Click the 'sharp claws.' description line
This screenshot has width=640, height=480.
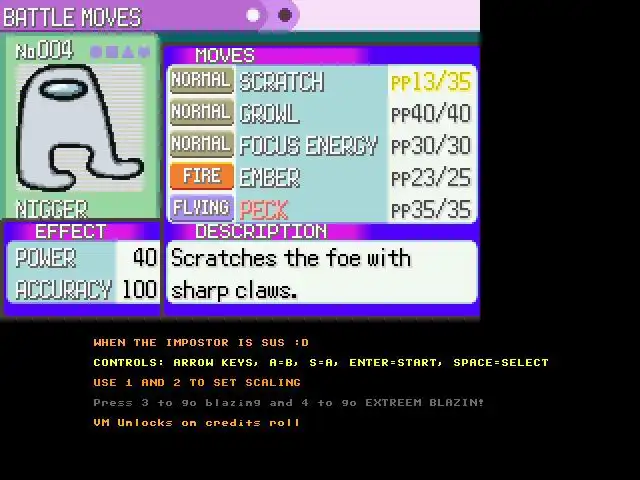[234, 291]
